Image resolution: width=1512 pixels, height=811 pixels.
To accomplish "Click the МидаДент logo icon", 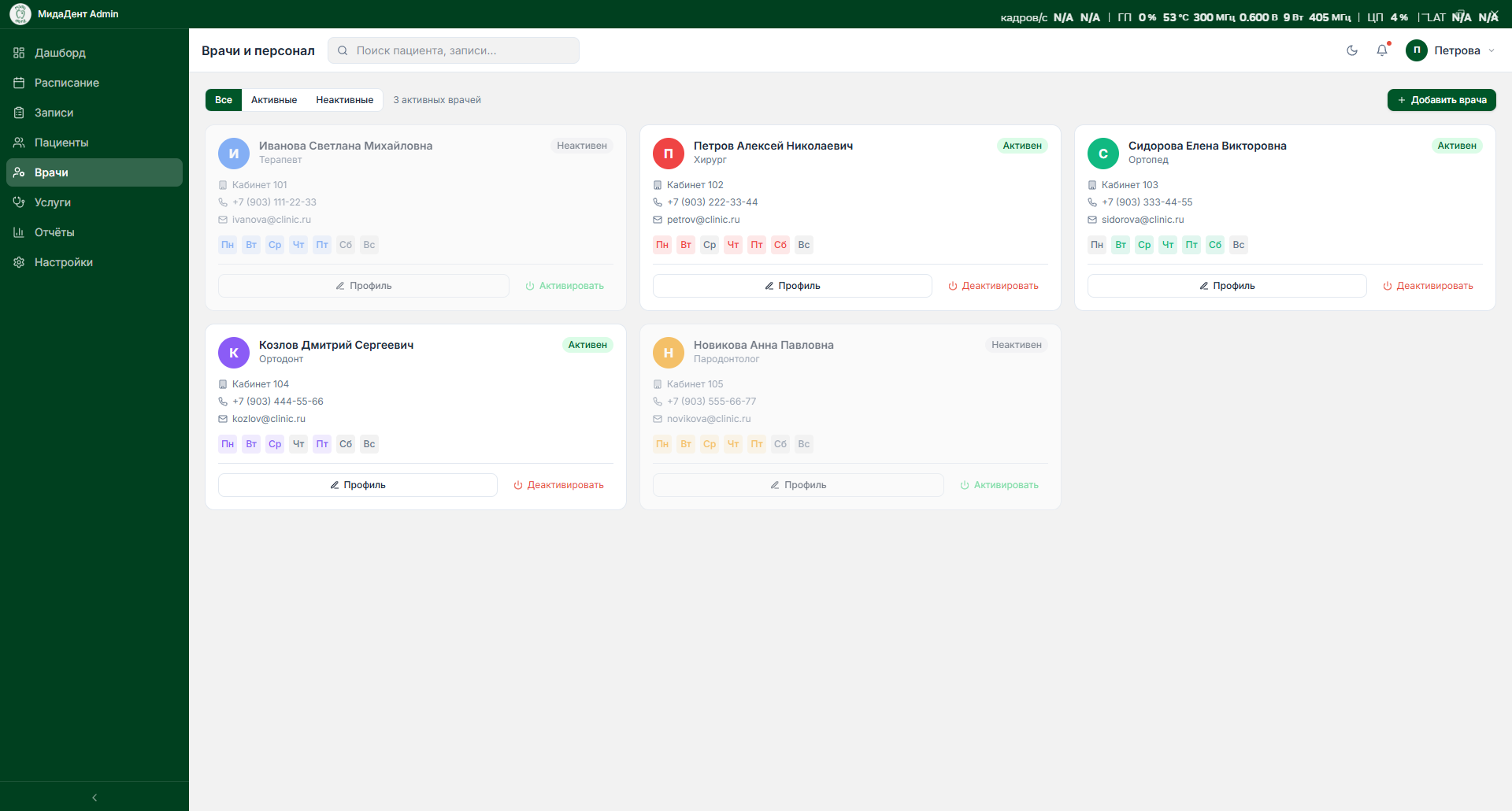I will coord(20,14).
